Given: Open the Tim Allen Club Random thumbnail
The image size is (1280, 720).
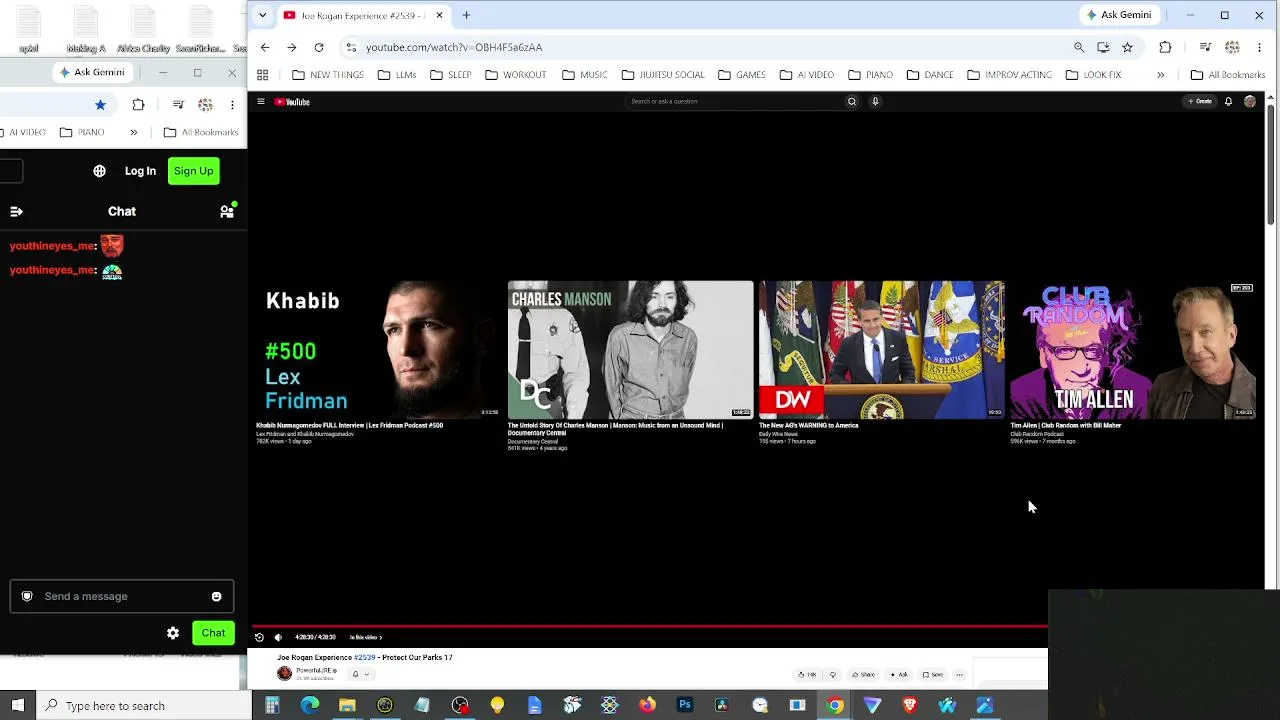Looking at the screenshot, I should 1132,349.
